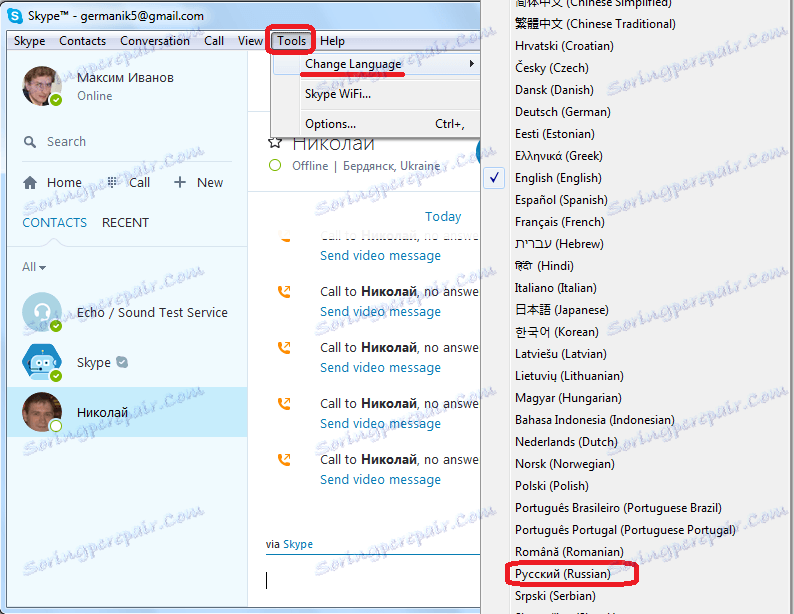
Task: Select Português Portugal (Portuguese Portugal)
Action: 625,529
